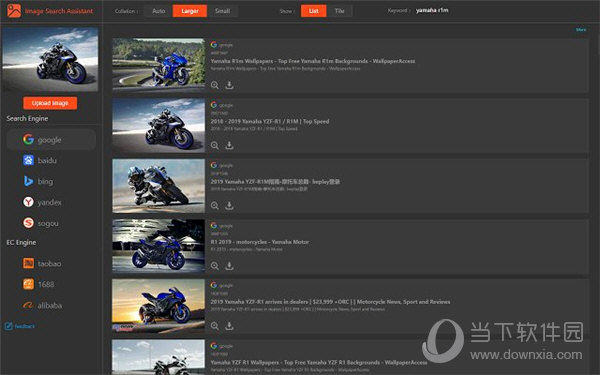This screenshot has height=375, width=600.
Task: Open the feedback link
Action: (x=20, y=326)
